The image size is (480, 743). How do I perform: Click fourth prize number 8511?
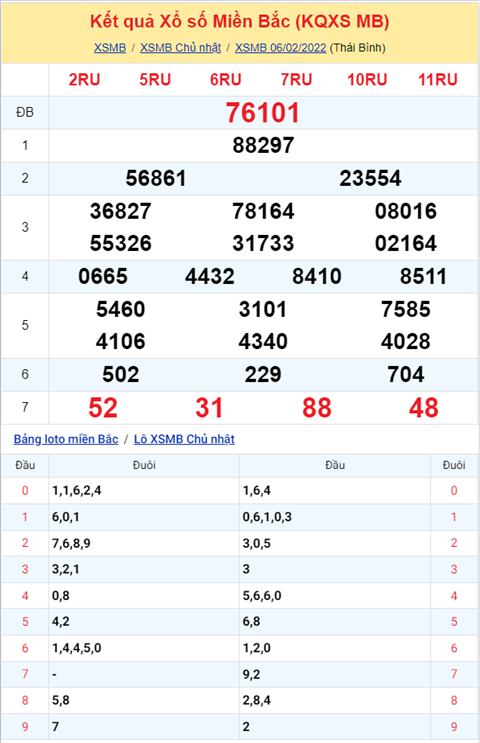point(423,277)
